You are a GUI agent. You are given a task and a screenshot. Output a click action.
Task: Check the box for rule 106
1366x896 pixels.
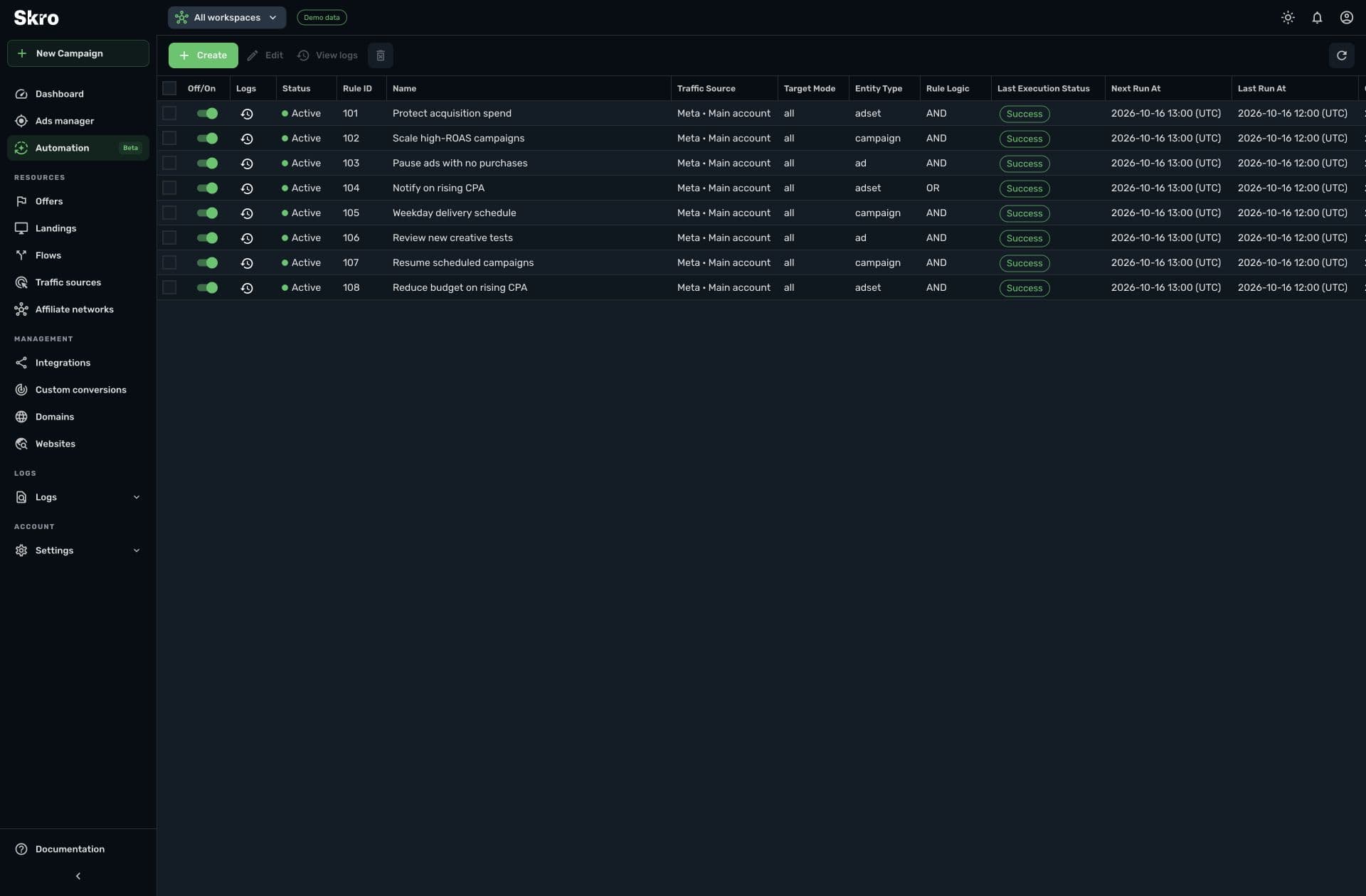click(169, 238)
